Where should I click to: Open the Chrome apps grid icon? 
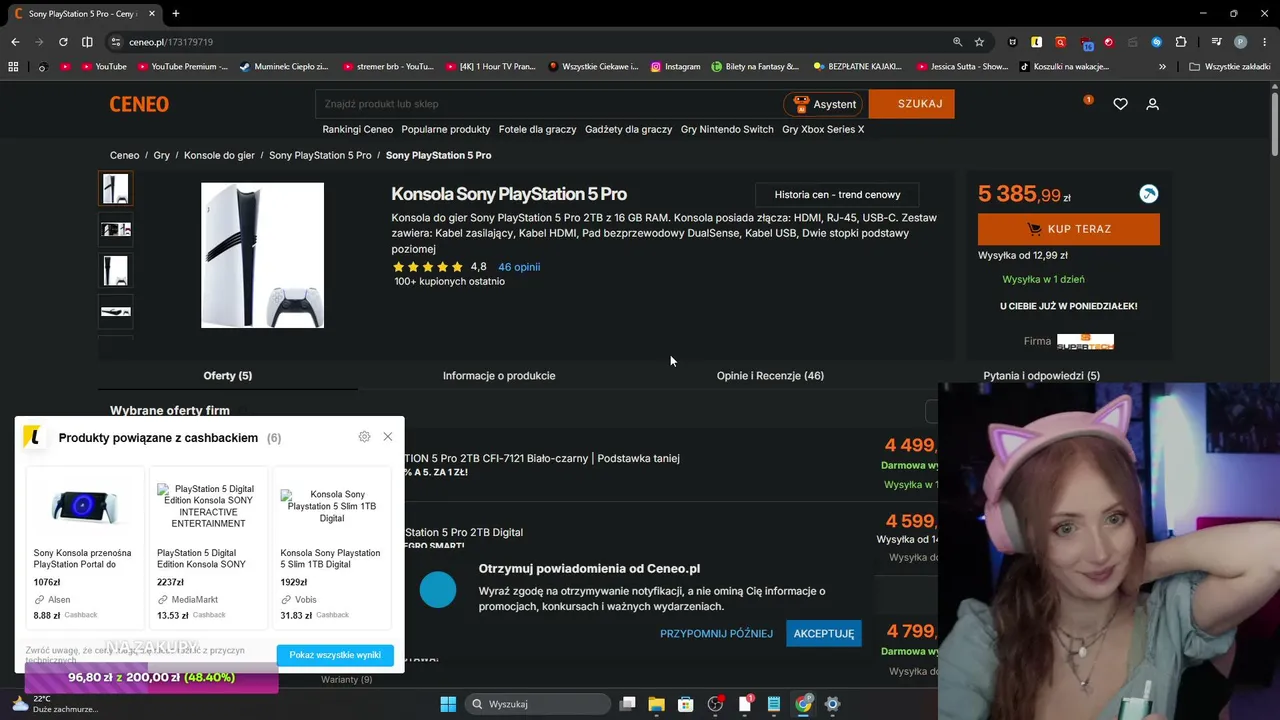13,67
